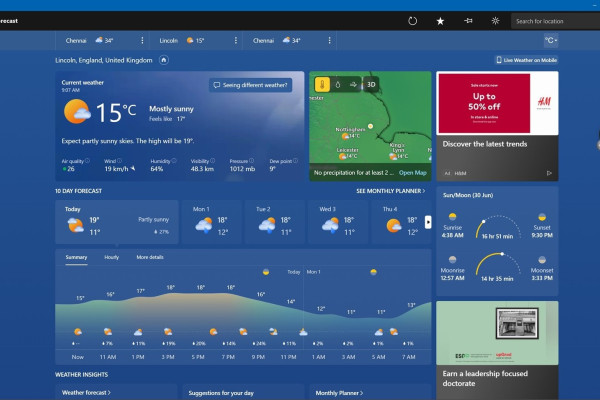Click sun marker above Mon 1 timeline
600x400 pixels.
(x=373, y=272)
